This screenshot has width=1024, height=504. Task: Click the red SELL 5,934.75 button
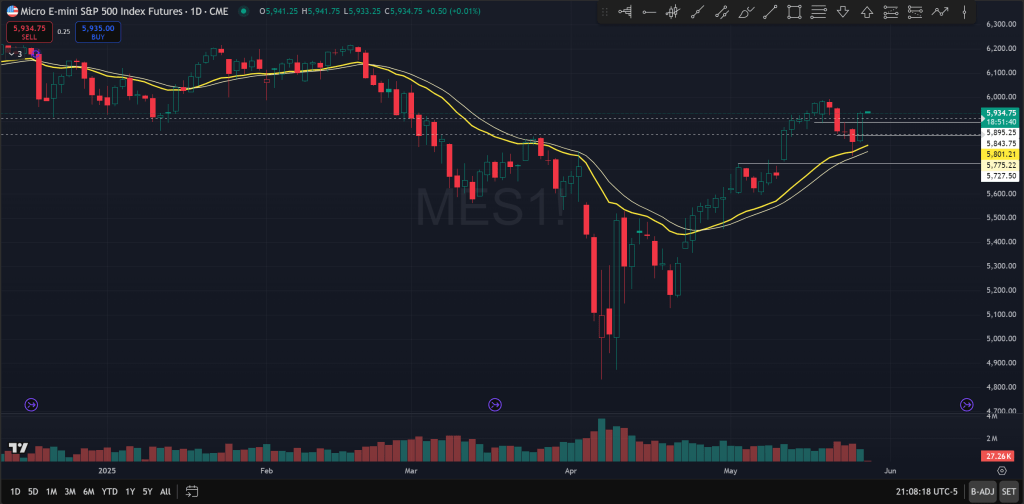click(x=26, y=30)
